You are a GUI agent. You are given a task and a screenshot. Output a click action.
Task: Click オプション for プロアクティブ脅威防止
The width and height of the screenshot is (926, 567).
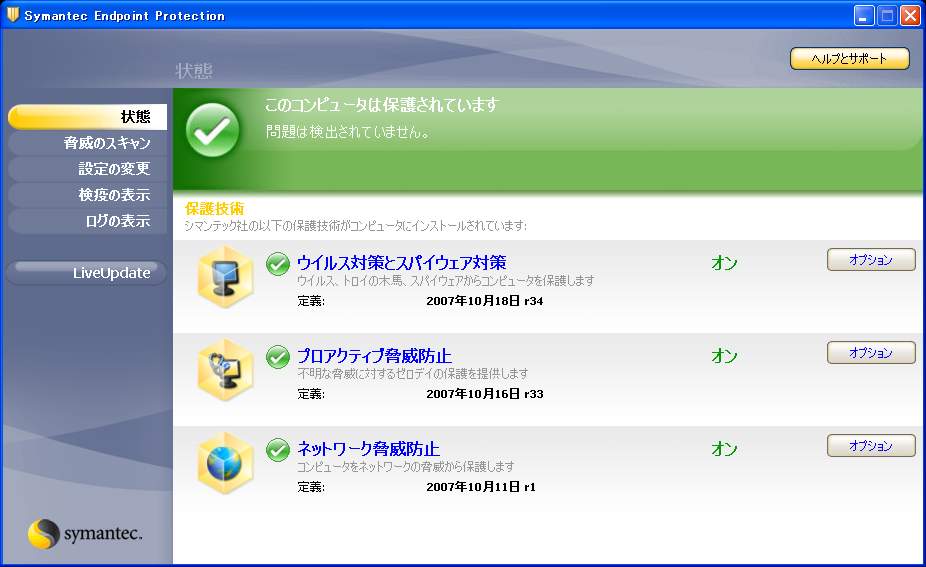[x=871, y=353]
